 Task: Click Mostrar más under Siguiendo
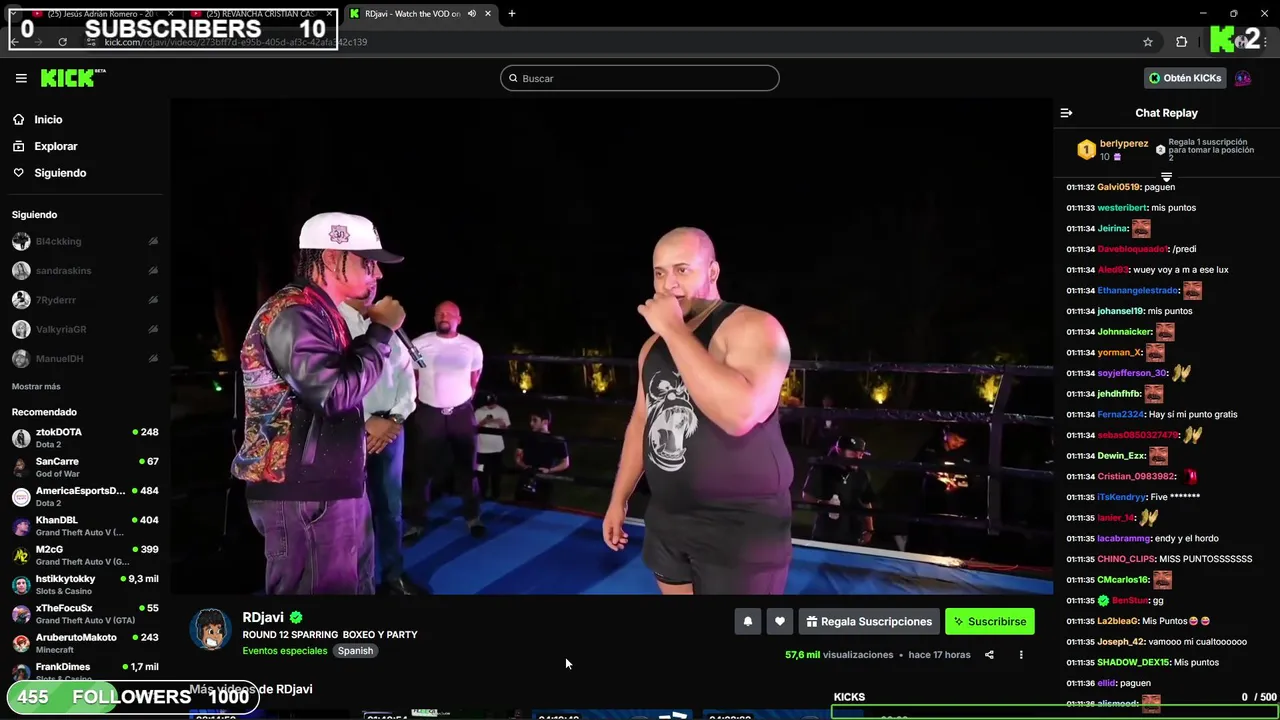tap(36, 386)
